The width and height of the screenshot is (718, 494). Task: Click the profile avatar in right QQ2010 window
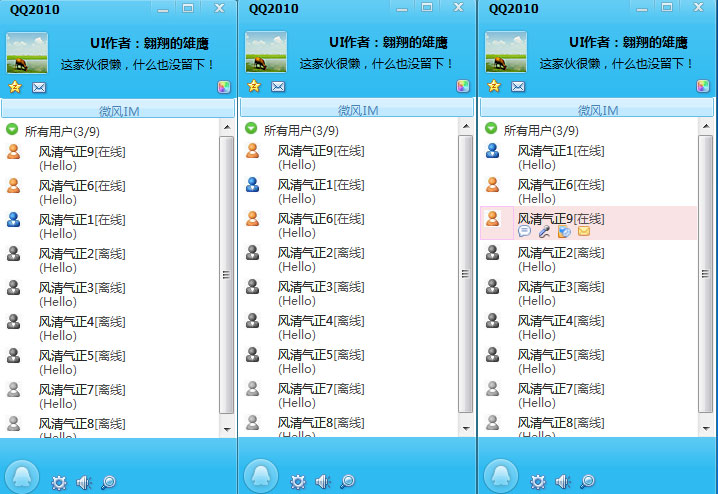click(x=506, y=52)
